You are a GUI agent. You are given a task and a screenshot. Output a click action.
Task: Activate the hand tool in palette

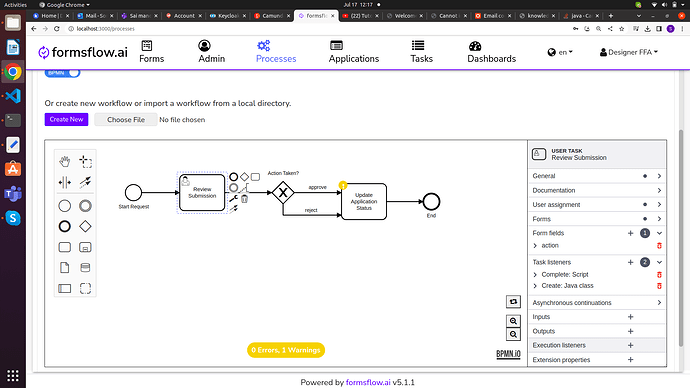click(65, 161)
